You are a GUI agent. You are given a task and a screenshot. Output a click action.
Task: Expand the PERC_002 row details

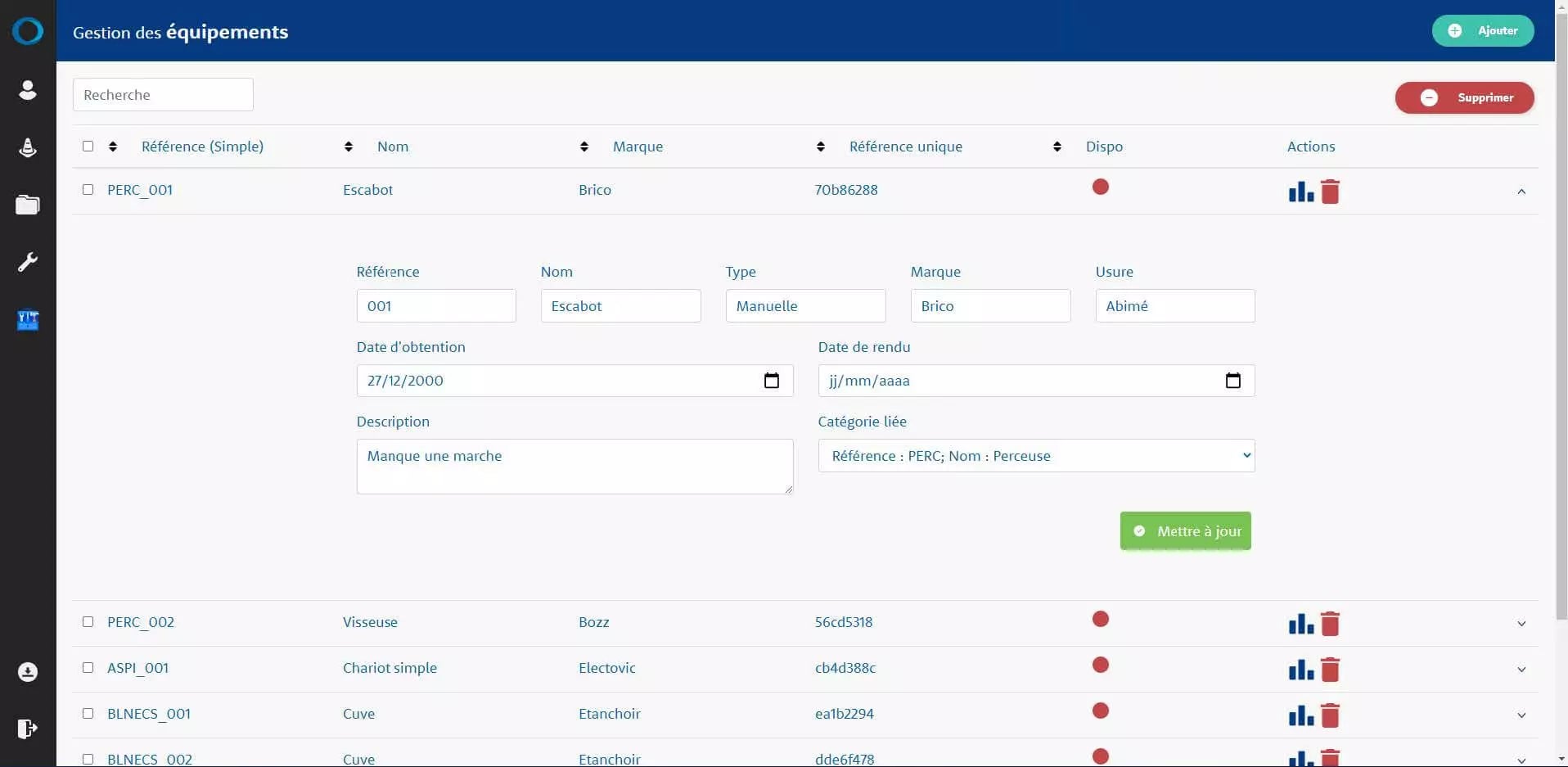point(1521,624)
